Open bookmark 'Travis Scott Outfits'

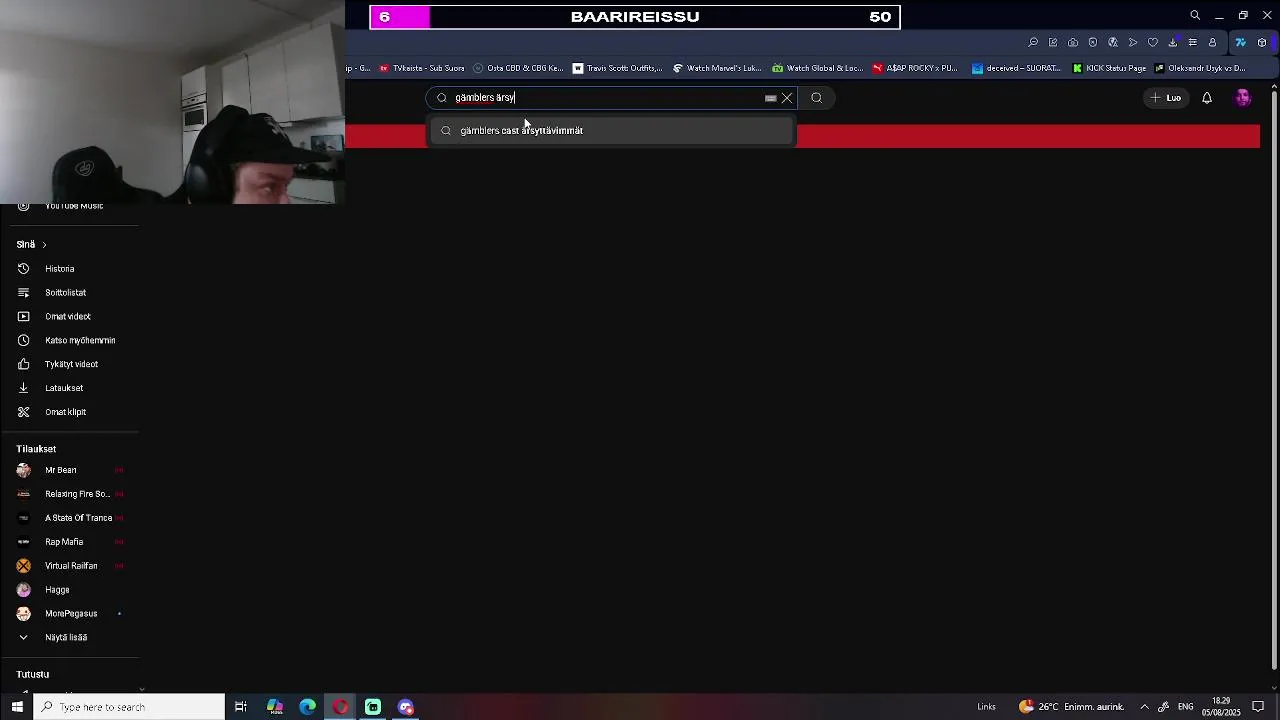pyautogui.click(x=617, y=68)
